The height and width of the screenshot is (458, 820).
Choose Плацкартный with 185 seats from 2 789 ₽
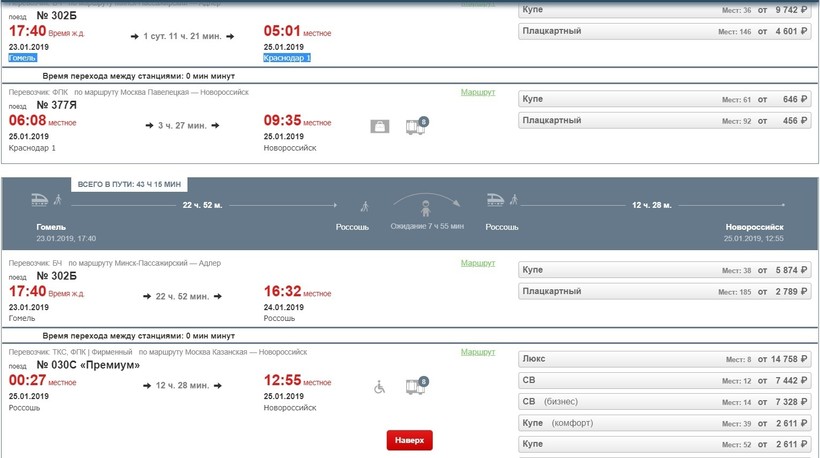(x=664, y=292)
